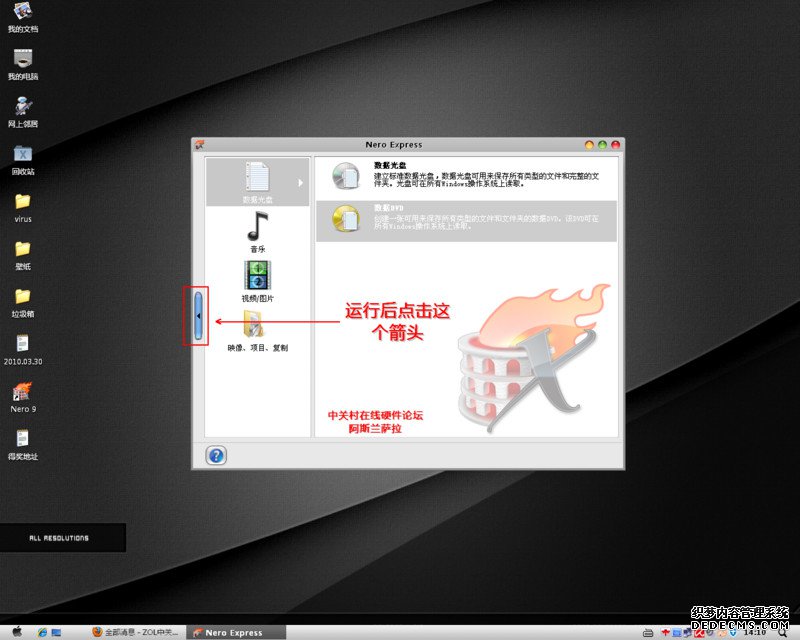Select the Nero 9 desktop shortcut

click(x=22, y=398)
